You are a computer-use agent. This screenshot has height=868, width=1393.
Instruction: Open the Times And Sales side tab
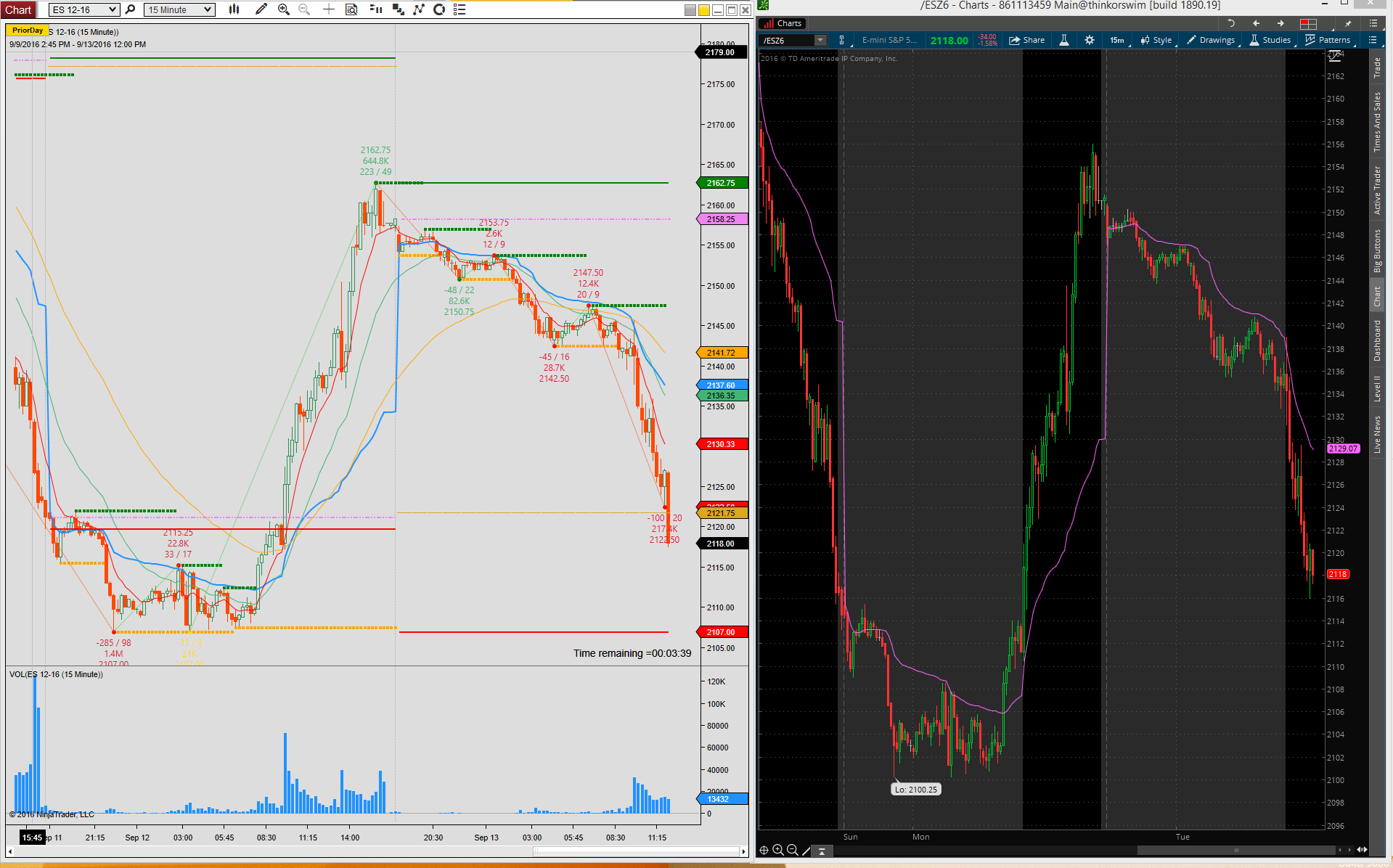pyautogui.click(x=1377, y=122)
